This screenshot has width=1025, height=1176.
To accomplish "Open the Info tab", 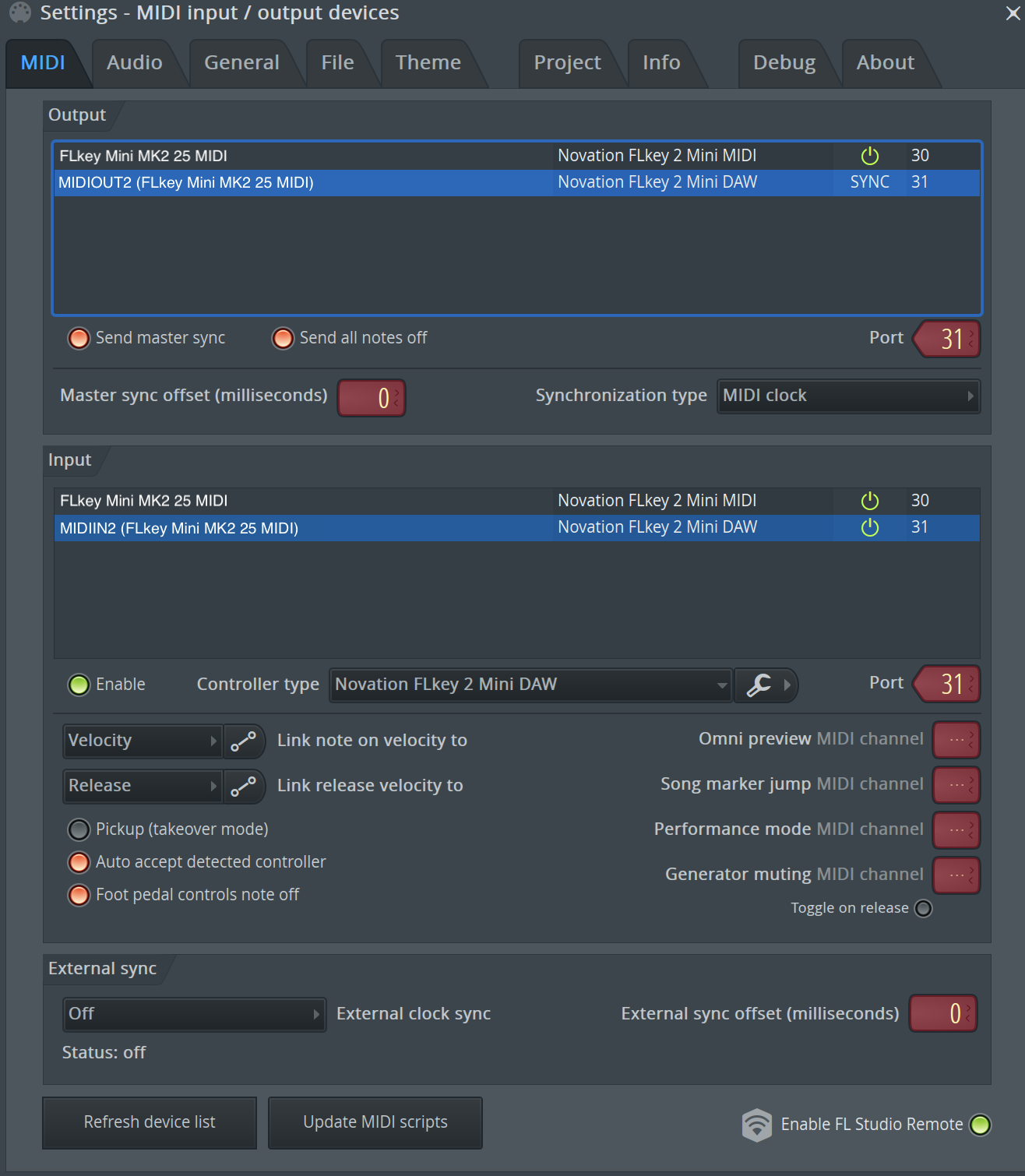I will point(661,62).
